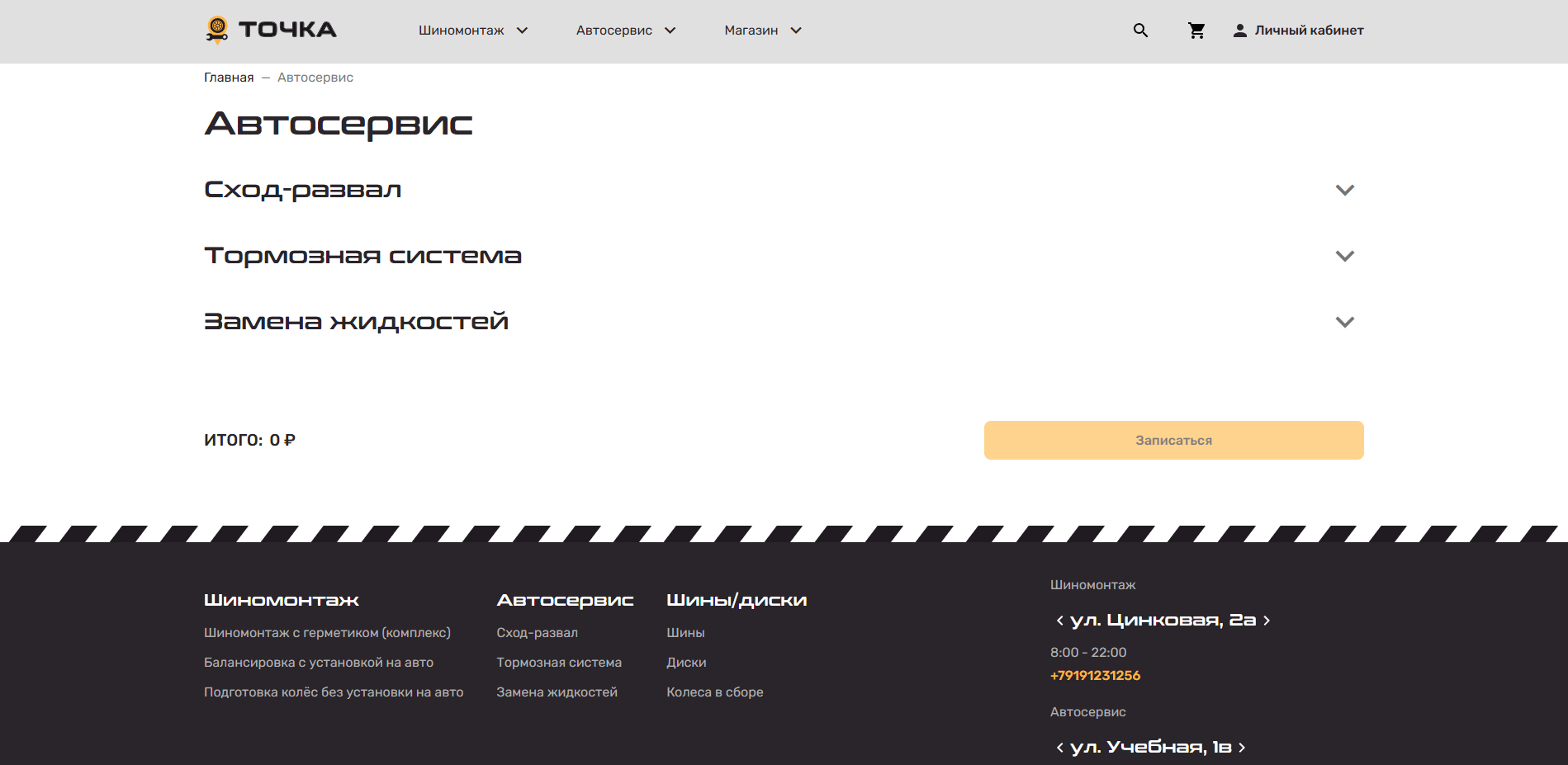Call the phone number +79191231256
The image size is (1568, 765).
[x=1095, y=675]
